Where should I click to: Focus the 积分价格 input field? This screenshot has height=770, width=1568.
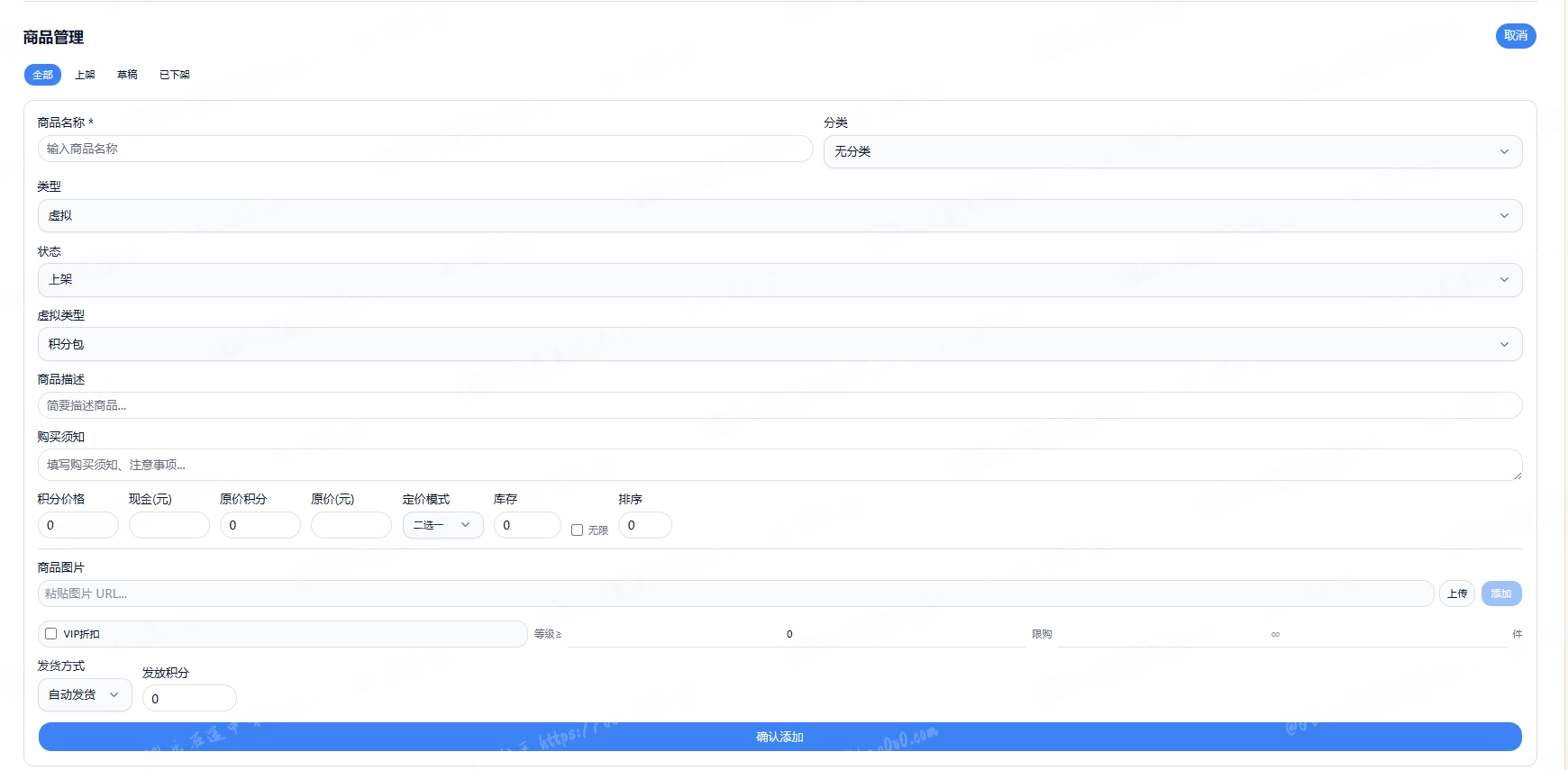coord(77,525)
